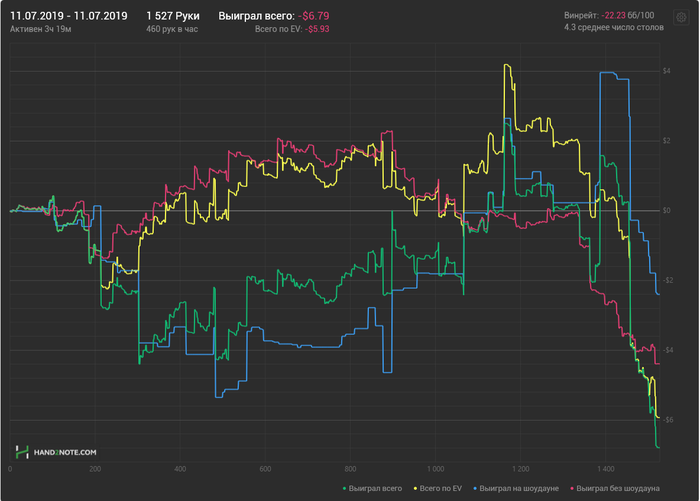
Task: Click the '1 527 Руки' hands count
Action: 172,16
